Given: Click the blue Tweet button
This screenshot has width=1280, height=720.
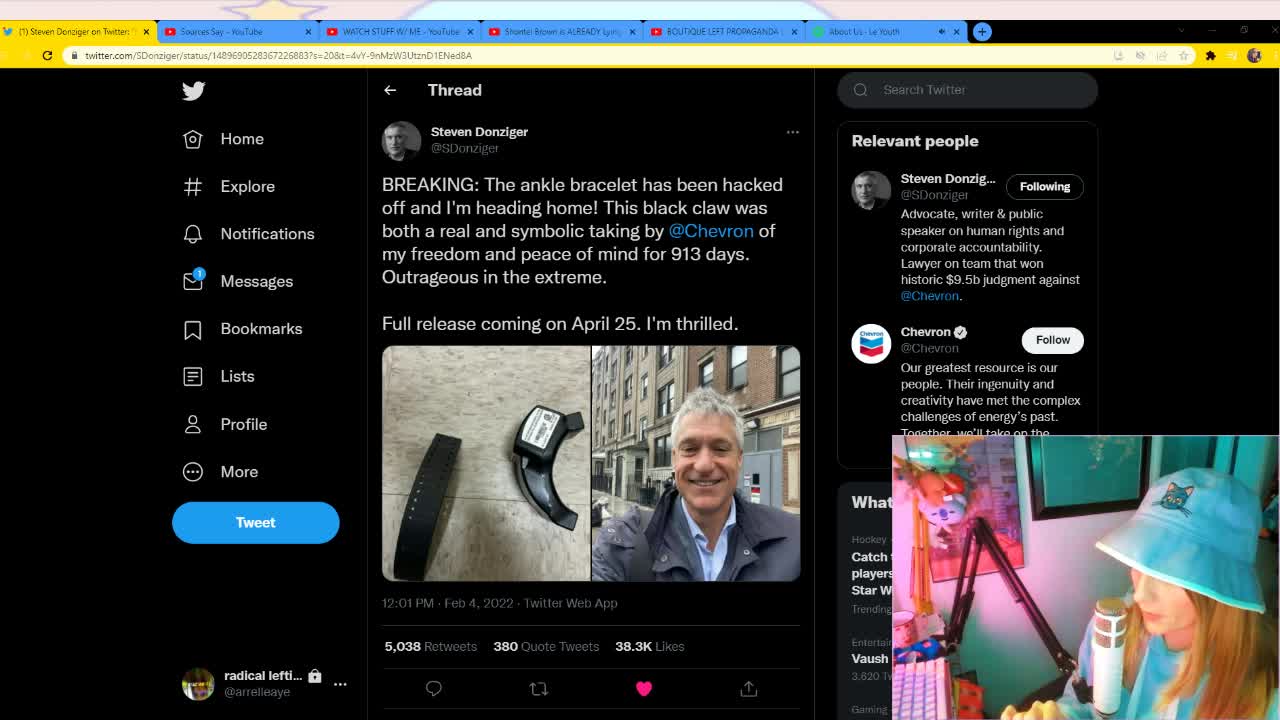Looking at the screenshot, I should tap(255, 522).
